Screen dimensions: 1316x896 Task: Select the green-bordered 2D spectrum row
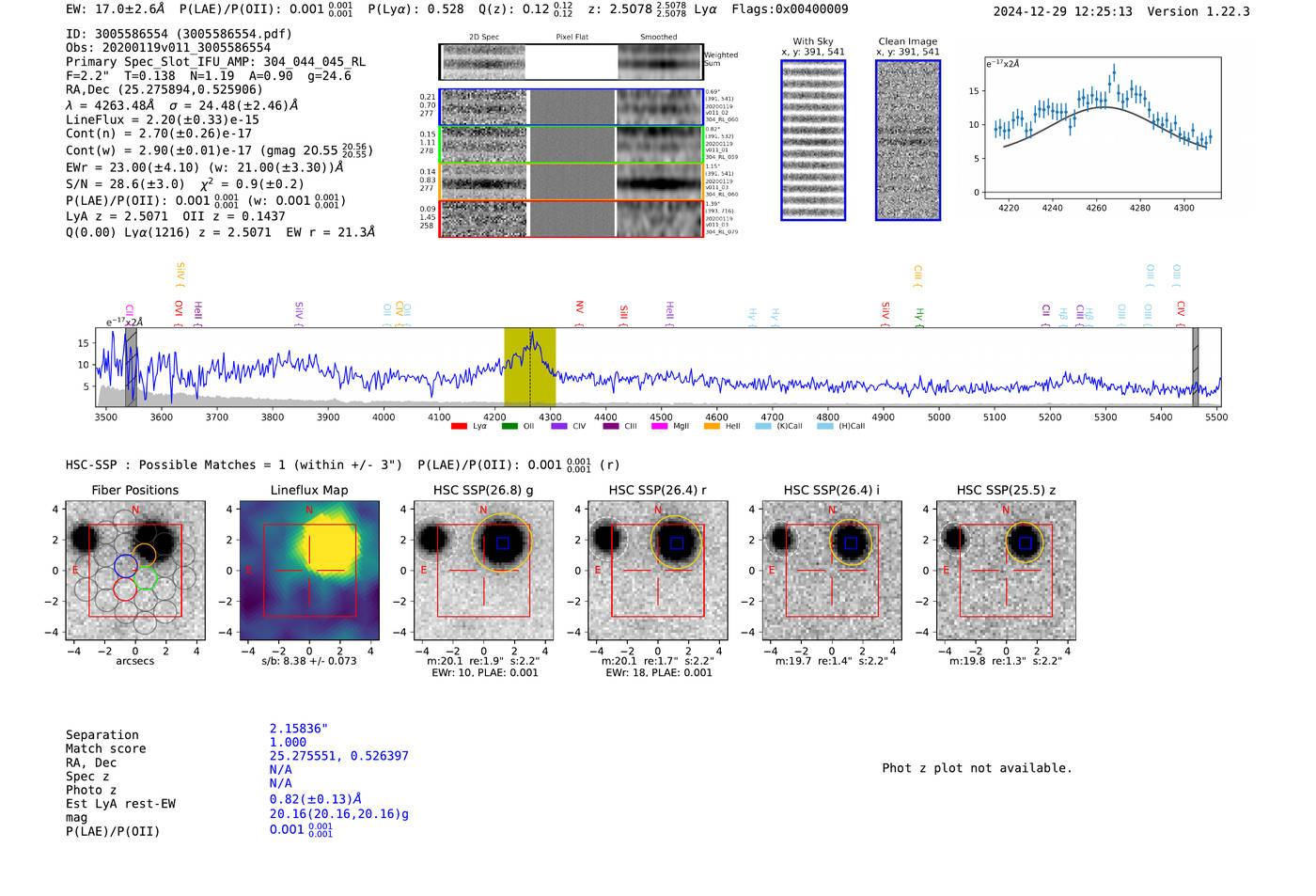tap(572, 145)
